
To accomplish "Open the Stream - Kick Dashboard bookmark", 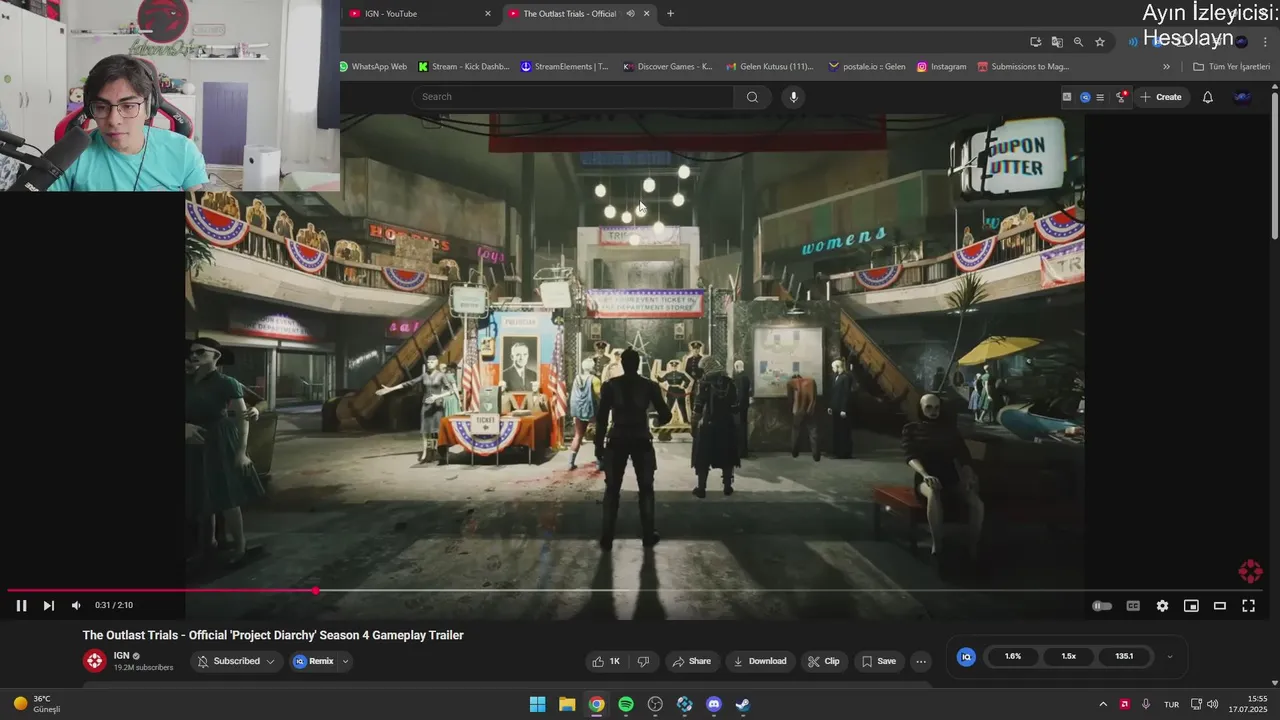I will [x=464, y=67].
